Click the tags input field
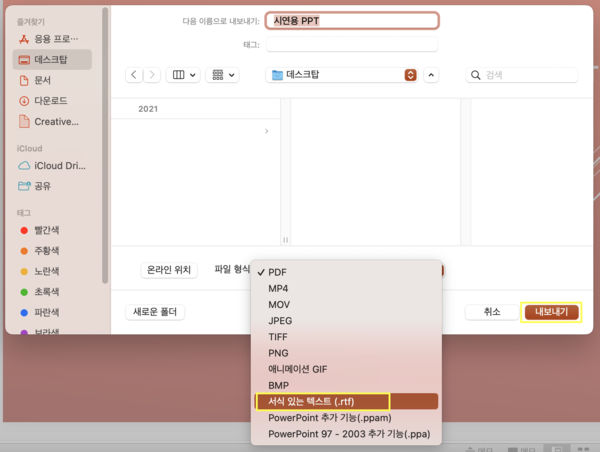600x452 pixels. (352, 44)
